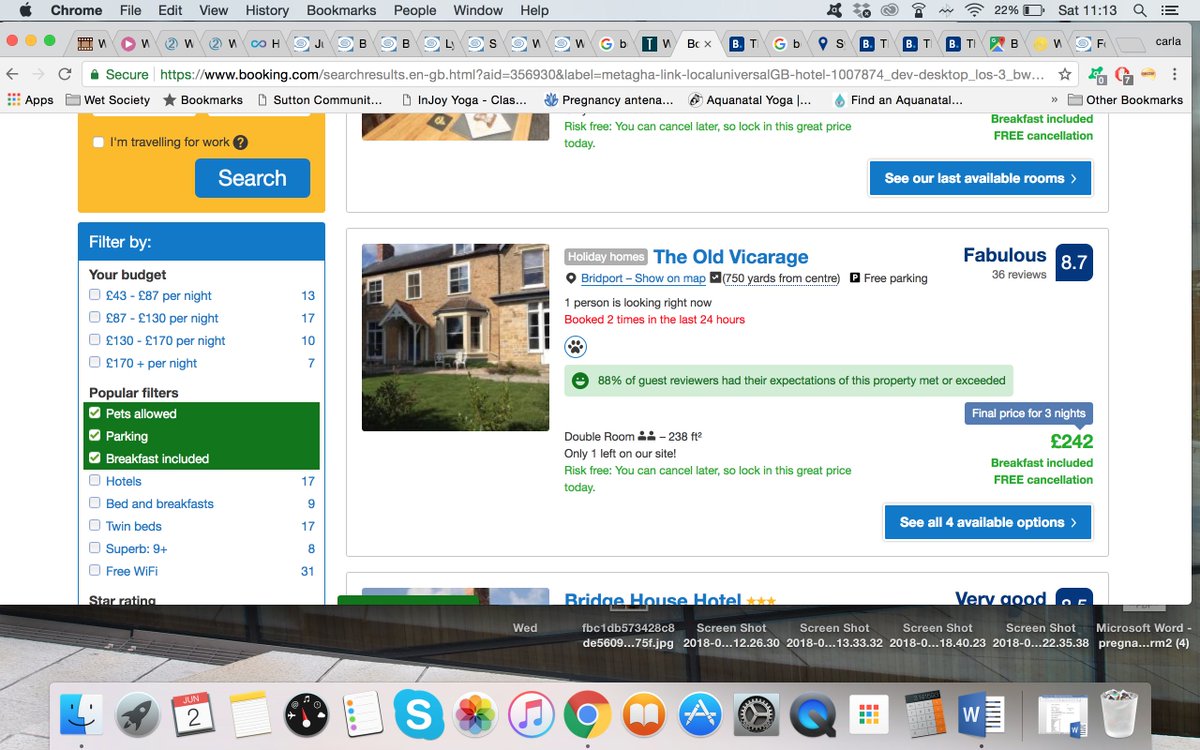Bookmark this page with star icon

click(x=1066, y=75)
